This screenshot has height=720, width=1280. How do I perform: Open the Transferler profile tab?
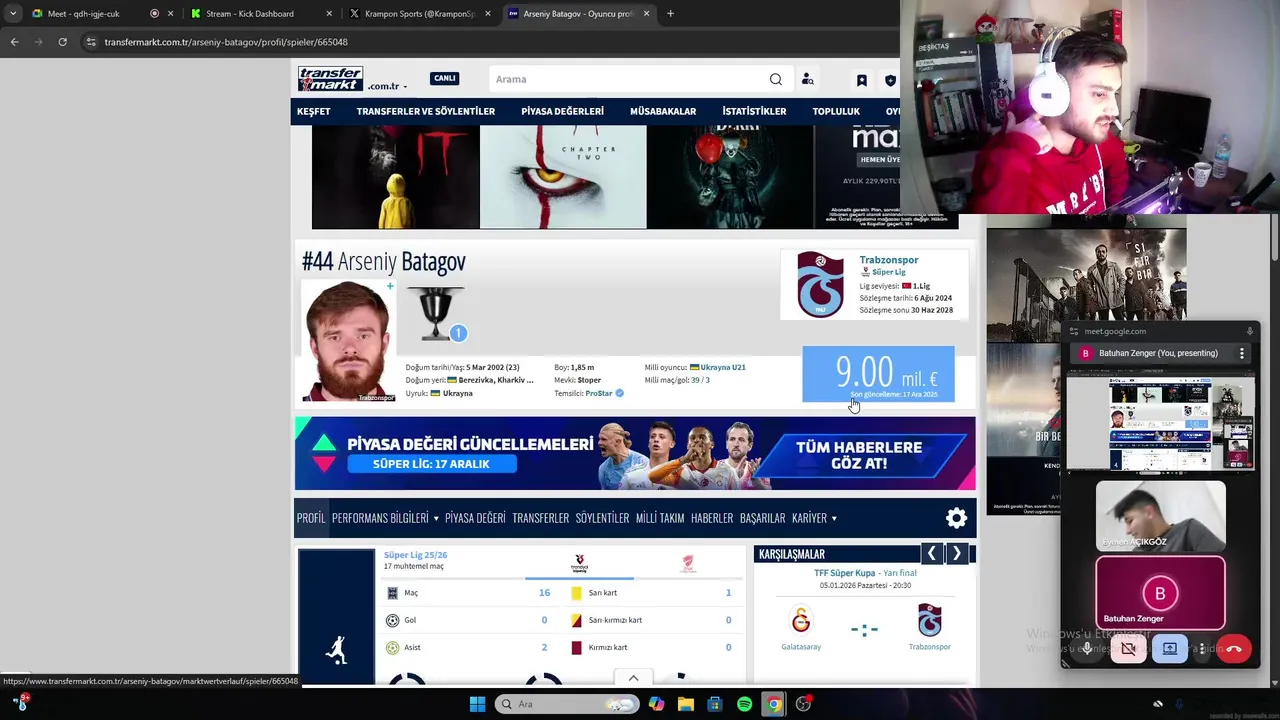[x=540, y=518]
